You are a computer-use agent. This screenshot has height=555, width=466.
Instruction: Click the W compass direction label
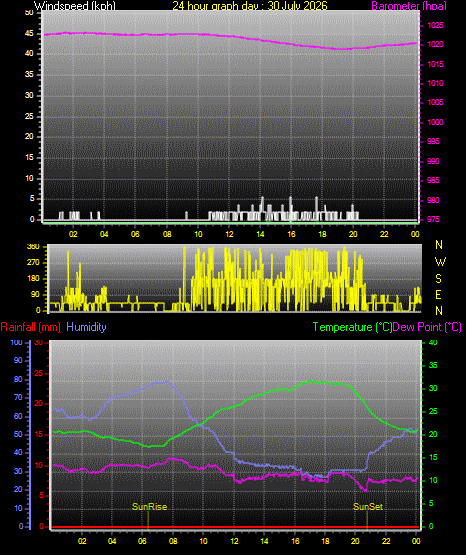point(440,262)
